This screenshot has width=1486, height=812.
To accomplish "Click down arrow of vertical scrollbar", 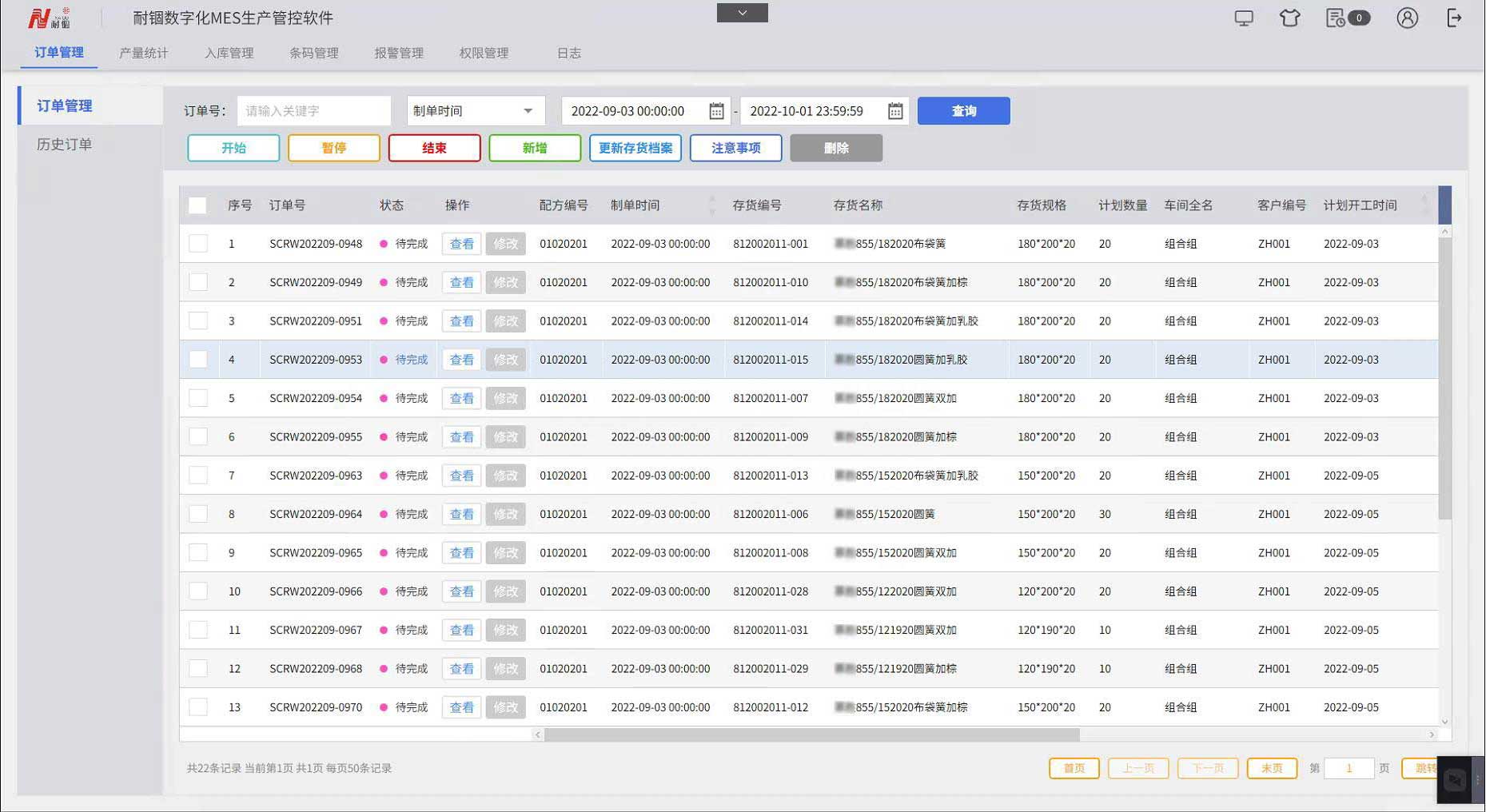I will [1444, 722].
